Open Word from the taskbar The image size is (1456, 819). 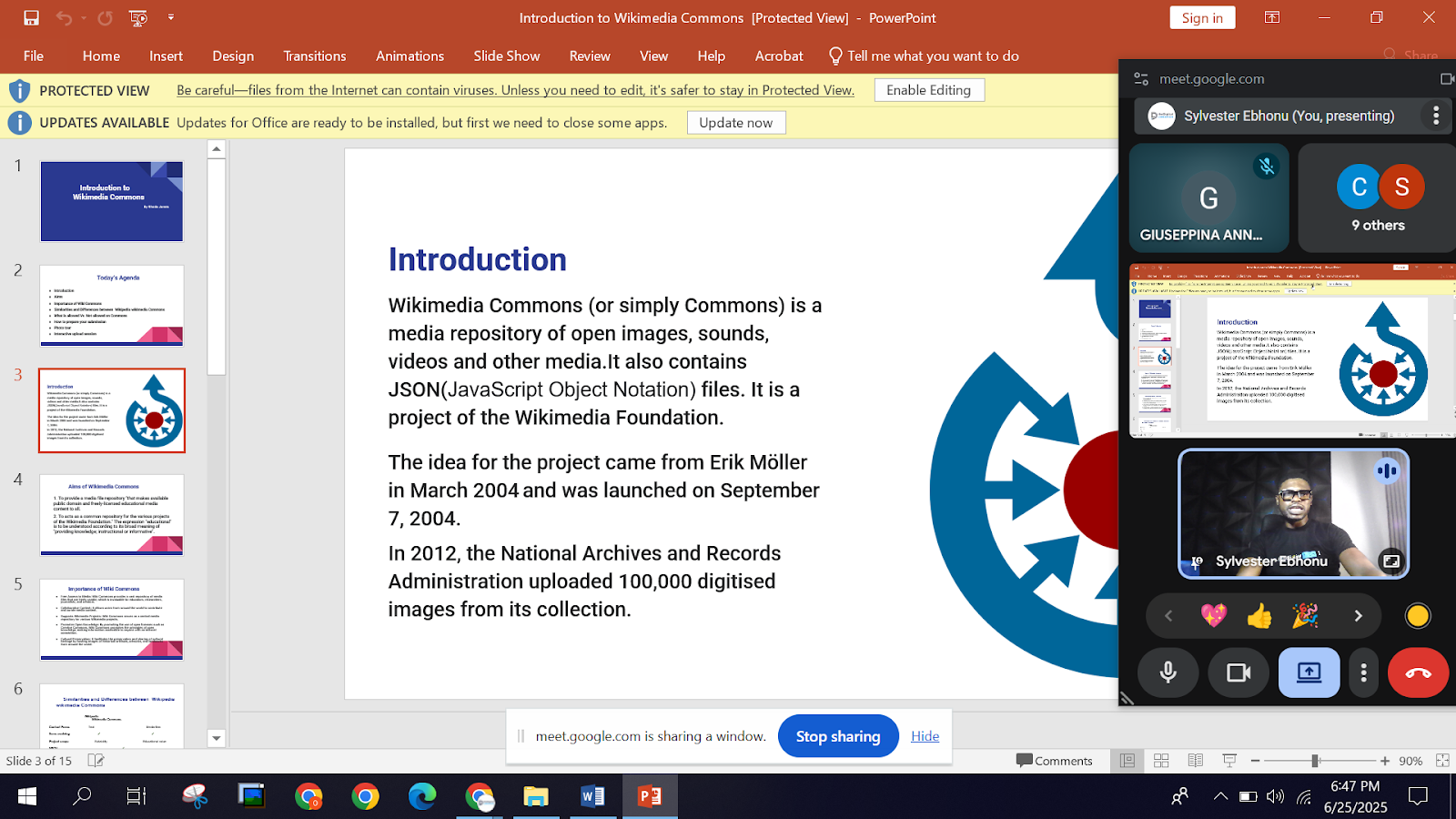(x=592, y=796)
